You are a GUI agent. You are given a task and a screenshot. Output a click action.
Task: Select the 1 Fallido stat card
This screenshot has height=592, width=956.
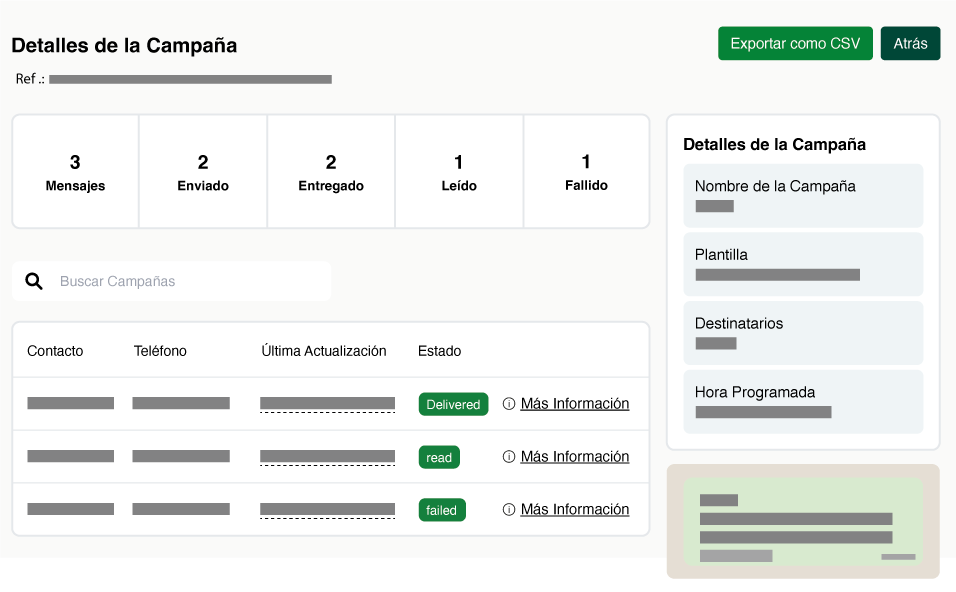click(x=586, y=171)
